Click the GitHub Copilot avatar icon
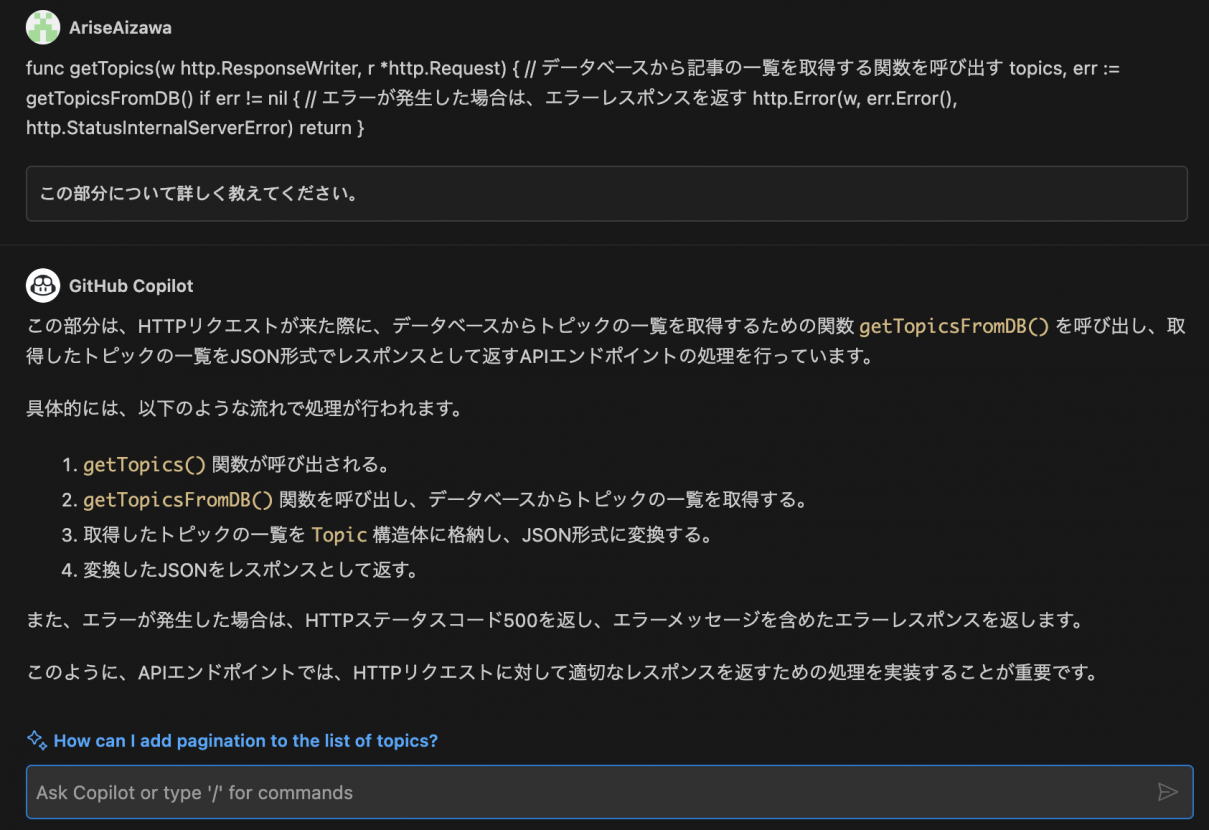 [x=42, y=286]
